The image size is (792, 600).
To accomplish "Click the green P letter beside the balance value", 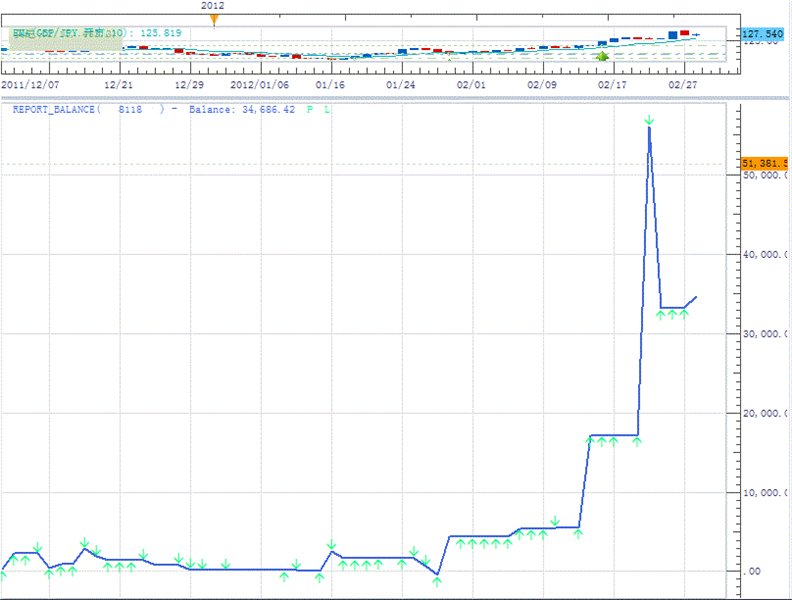I will [310, 110].
